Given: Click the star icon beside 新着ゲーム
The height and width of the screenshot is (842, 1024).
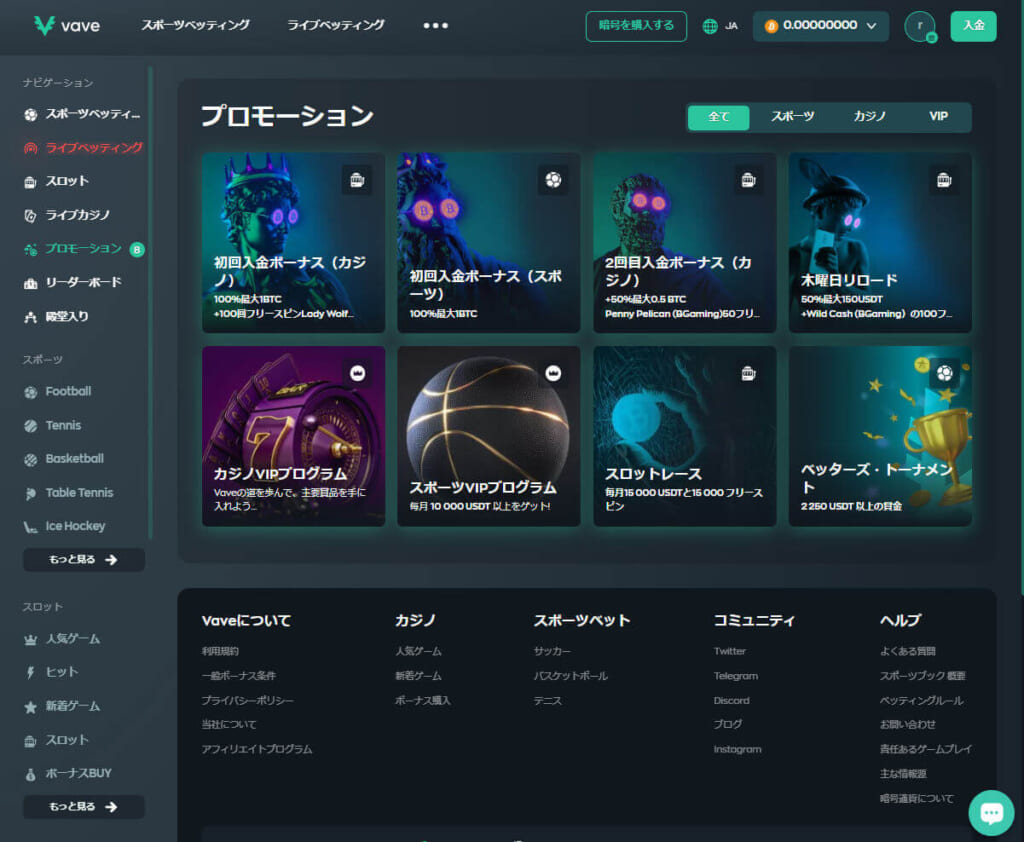Looking at the screenshot, I should coord(31,707).
